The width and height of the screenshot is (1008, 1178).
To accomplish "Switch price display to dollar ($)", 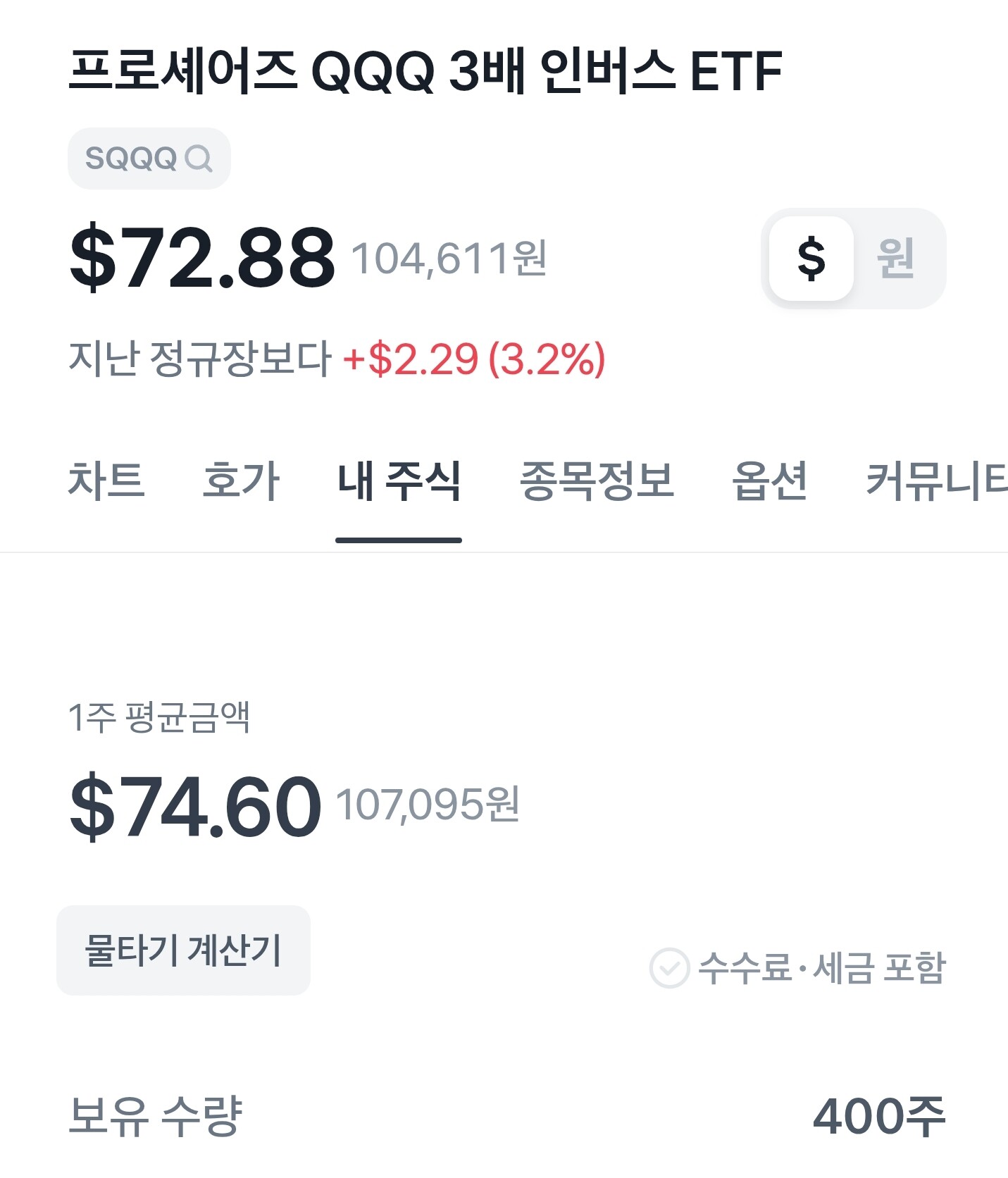I will (811, 259).
